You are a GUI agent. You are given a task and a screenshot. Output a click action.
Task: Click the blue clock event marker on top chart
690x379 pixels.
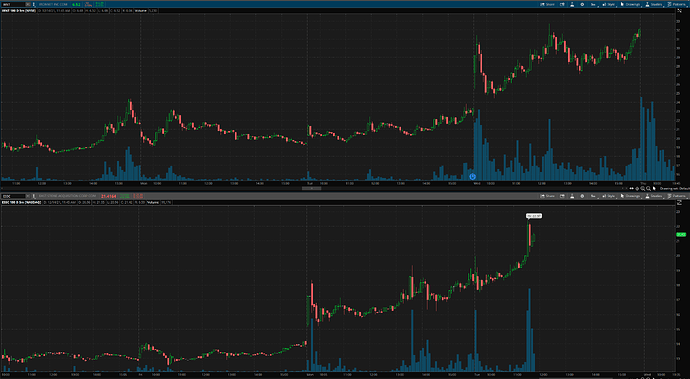[472, 177]
